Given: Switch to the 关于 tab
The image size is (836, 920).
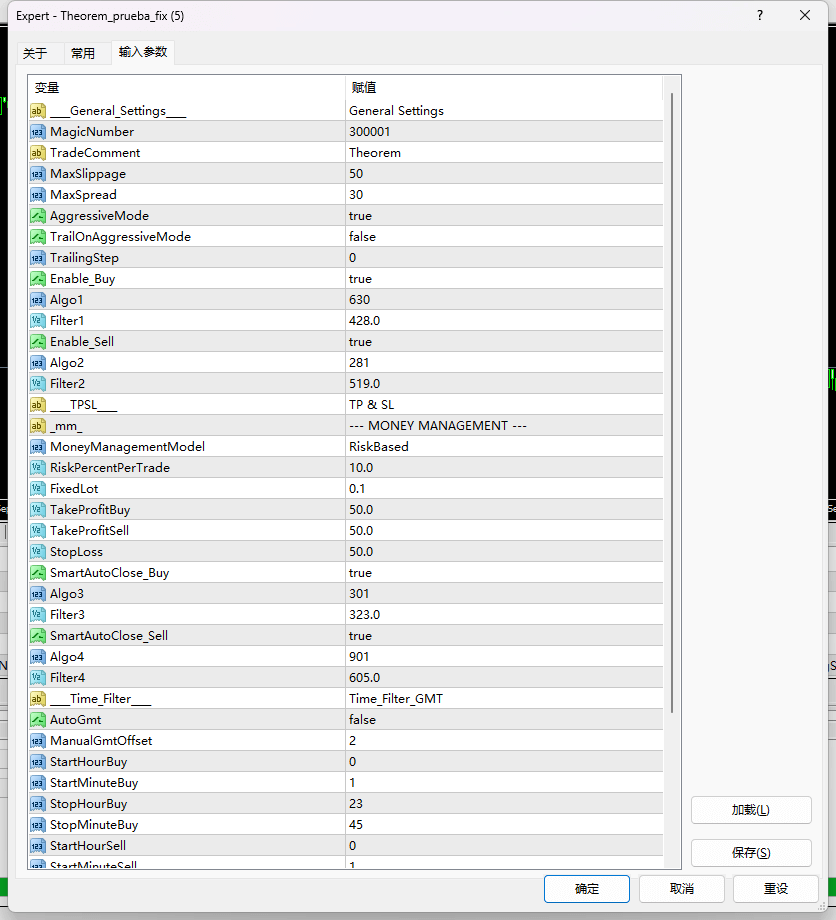Looking at the screenshot, I should pyautogui.click(x=35, y=54).
